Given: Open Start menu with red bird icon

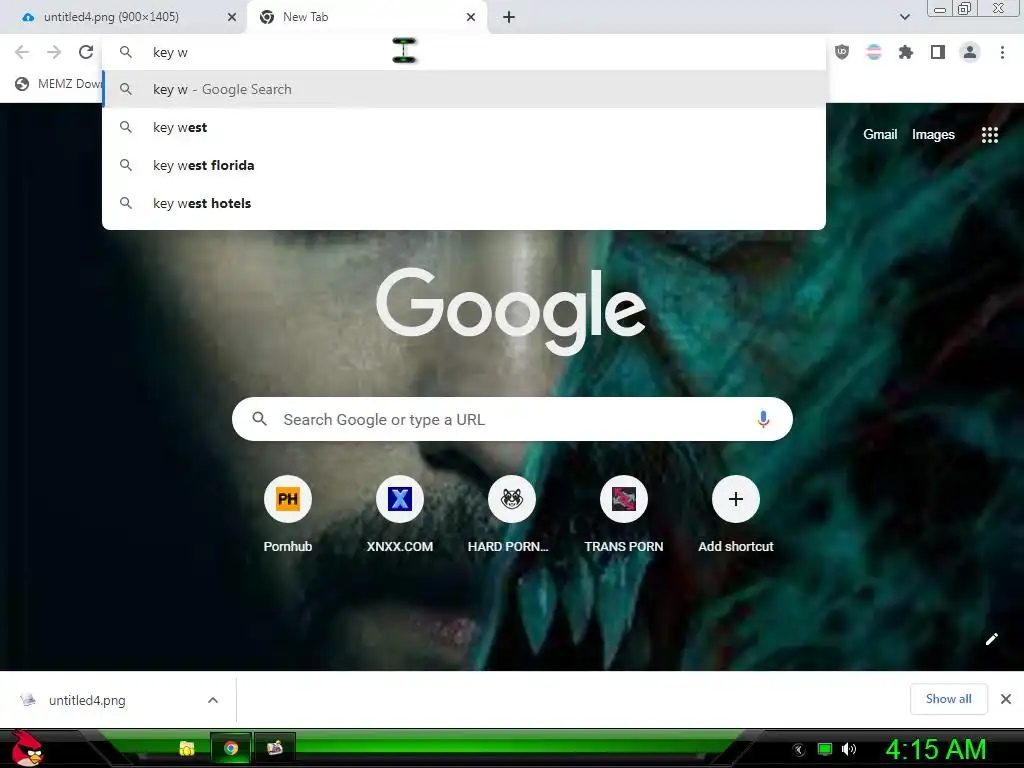Looking at the screenshot, I should point(28,748).
